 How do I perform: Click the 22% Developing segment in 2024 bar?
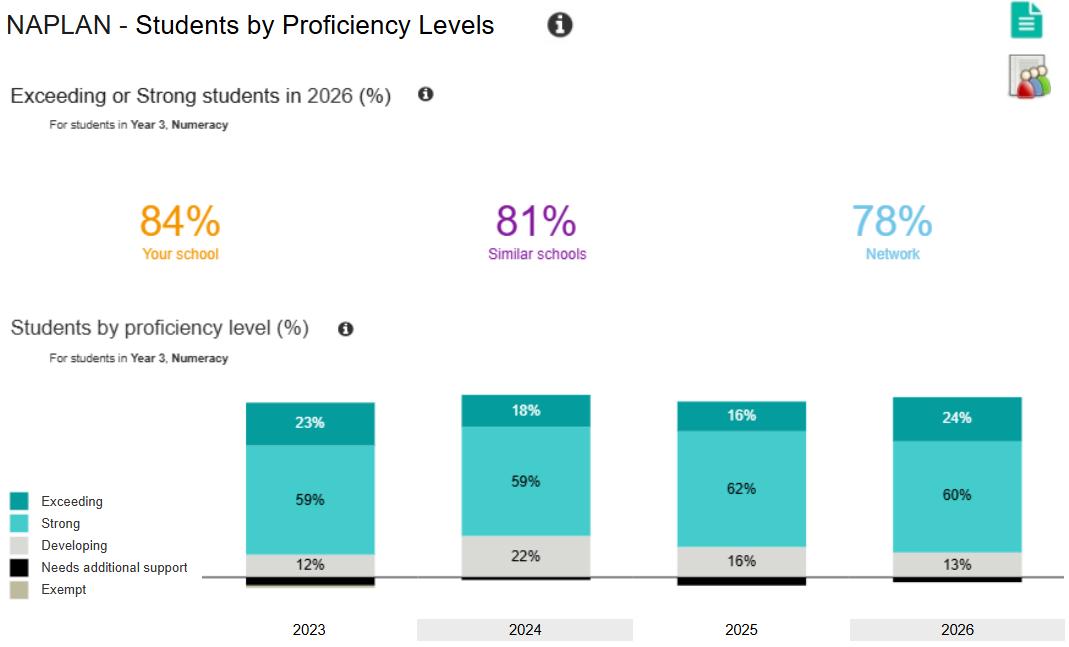[x=526, y=556]
